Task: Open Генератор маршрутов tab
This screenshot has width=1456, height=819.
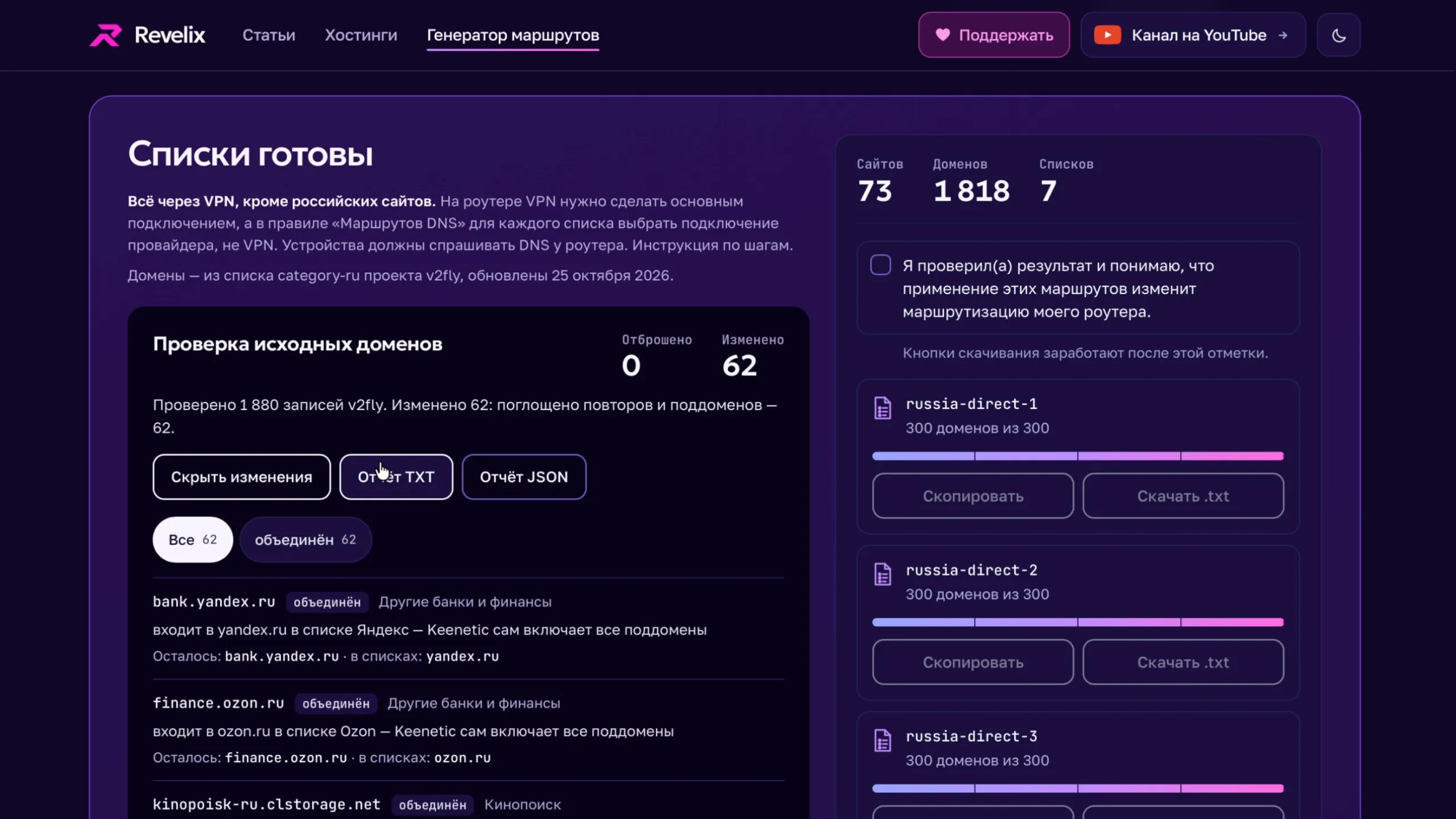Action: pos(513,35)
